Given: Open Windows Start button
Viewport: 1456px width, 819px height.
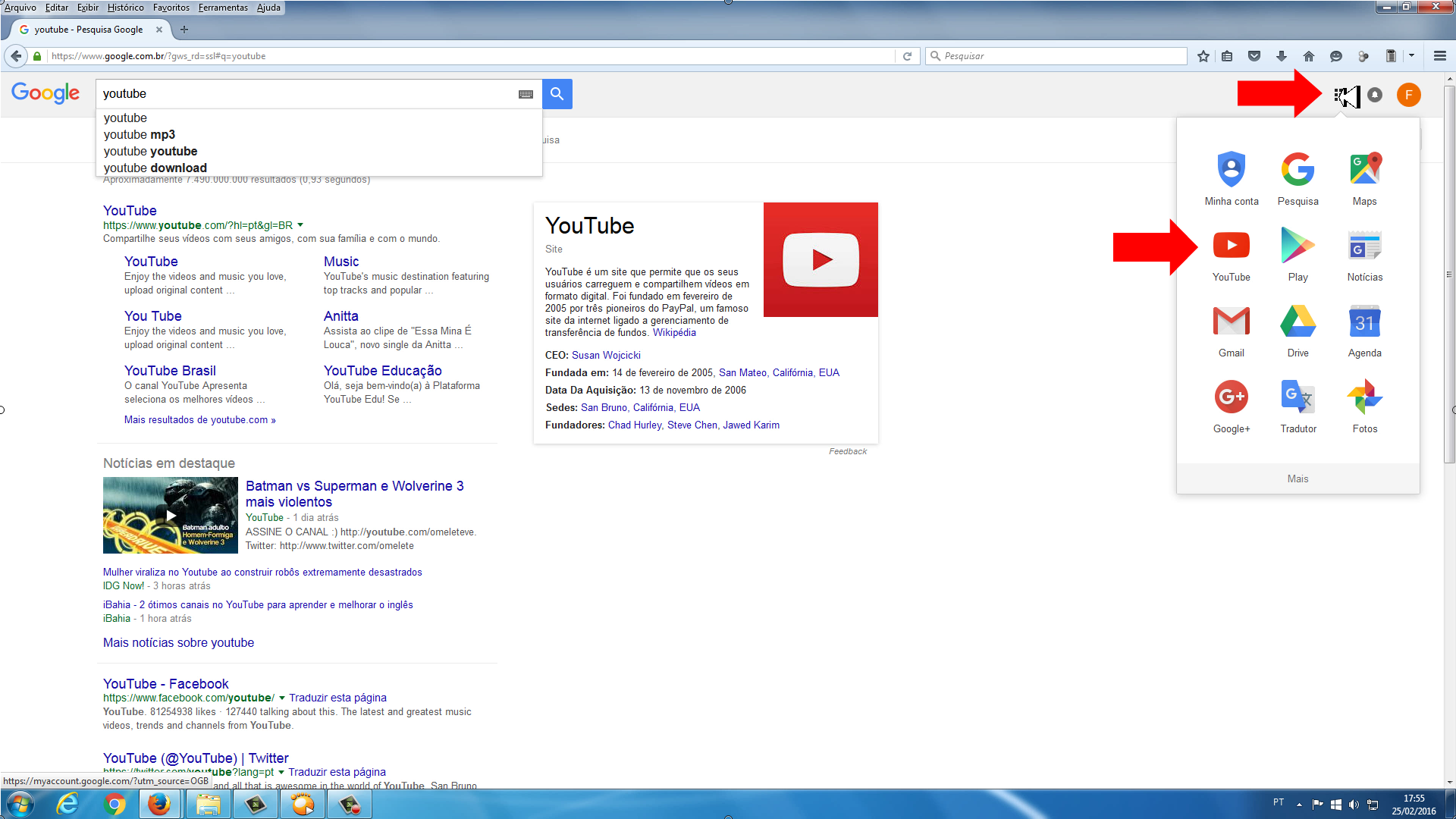Looking at the screenshot, I should pyautogui.click(x=19, y=804).
